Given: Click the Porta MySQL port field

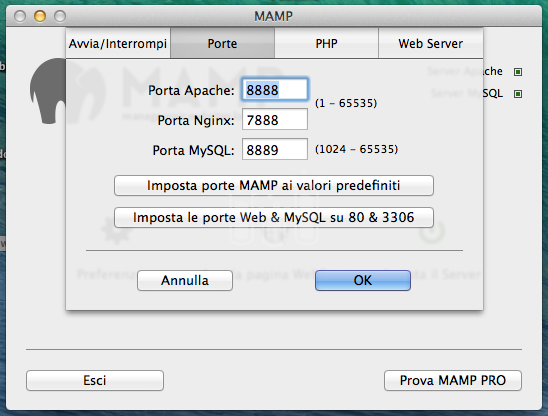Looking at the screenshot, I should [275, 149].
